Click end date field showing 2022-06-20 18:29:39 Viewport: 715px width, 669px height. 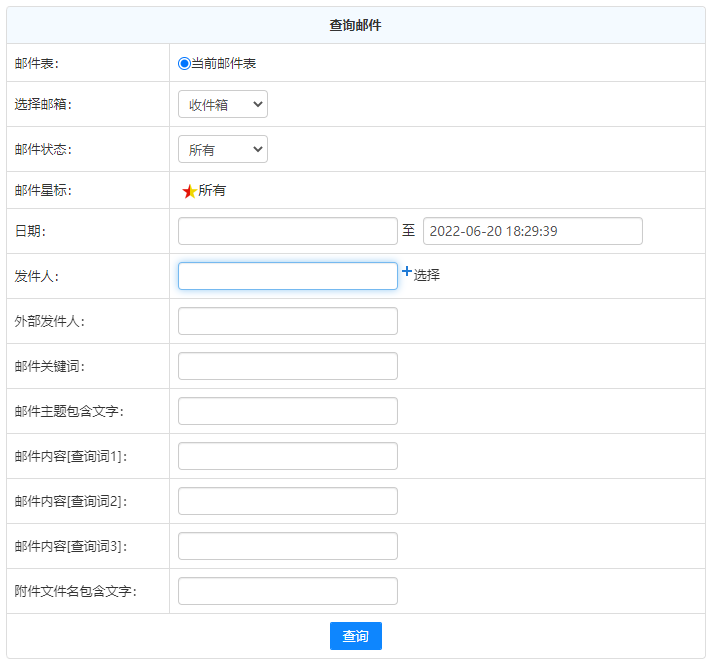click(x=532, y=231)
